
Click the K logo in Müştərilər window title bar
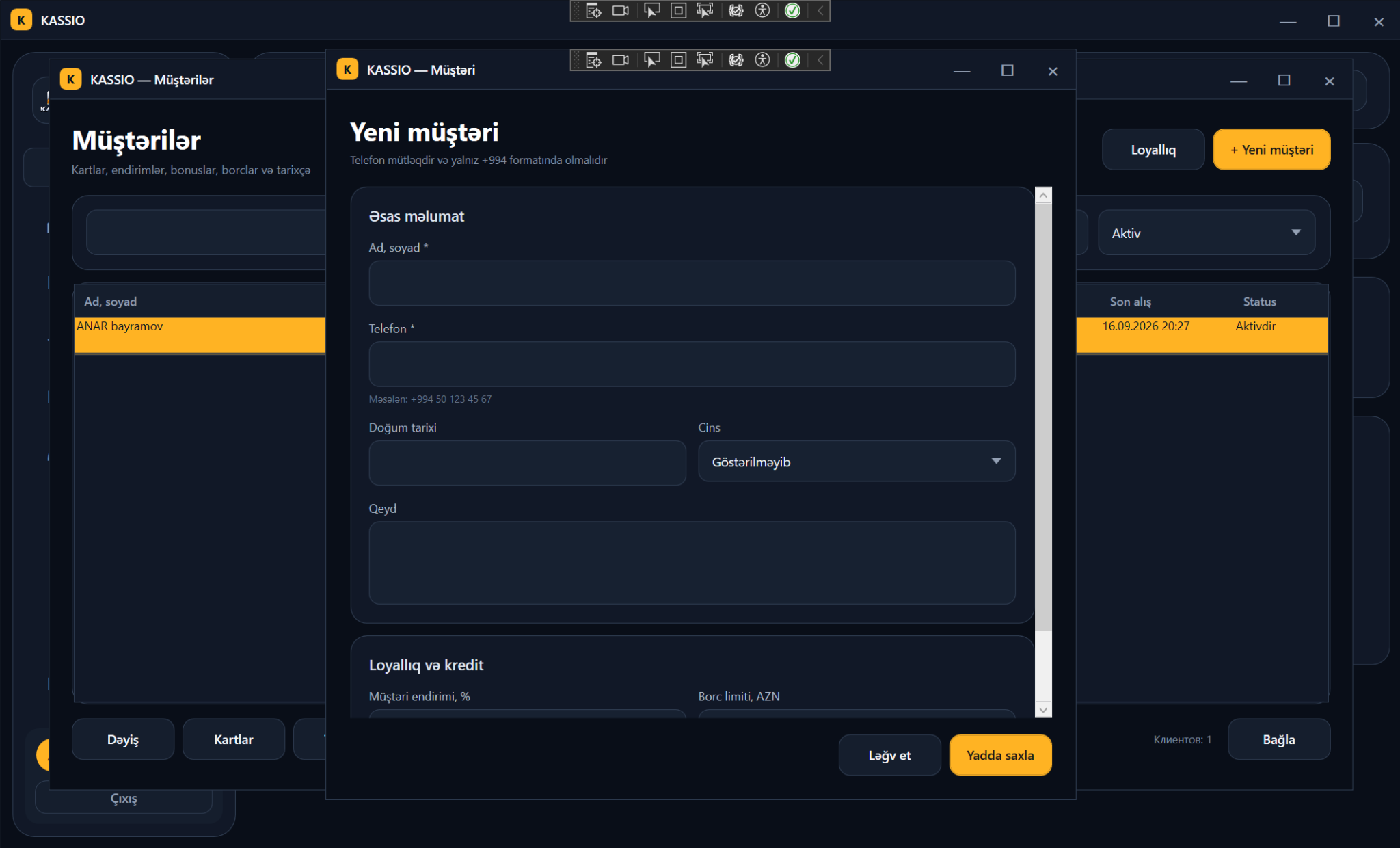[x=70, y=79]
